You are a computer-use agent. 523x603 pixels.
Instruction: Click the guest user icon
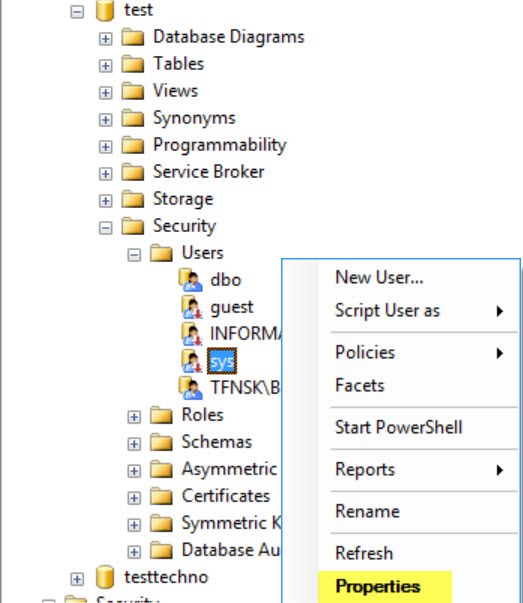point(192,307)
